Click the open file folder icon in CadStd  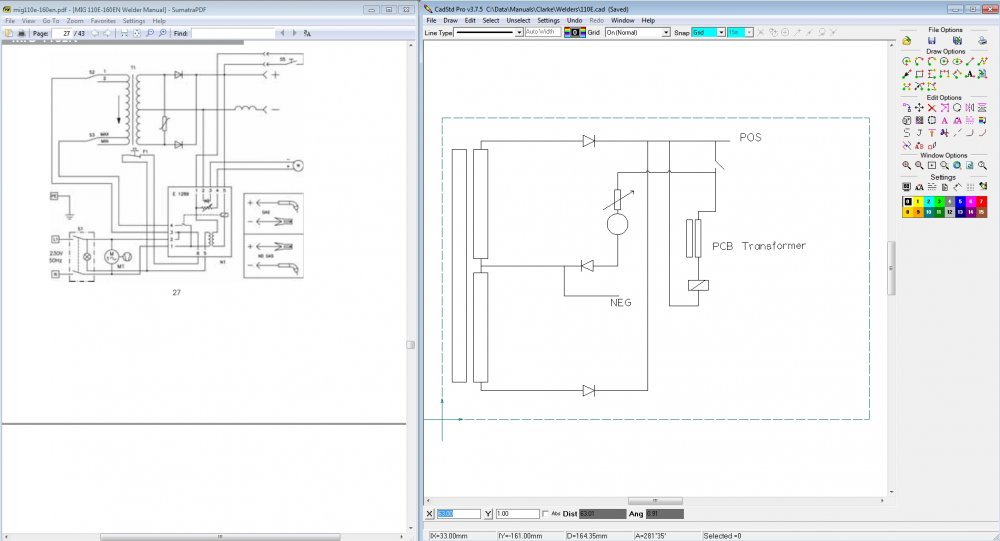pos(906,41)
